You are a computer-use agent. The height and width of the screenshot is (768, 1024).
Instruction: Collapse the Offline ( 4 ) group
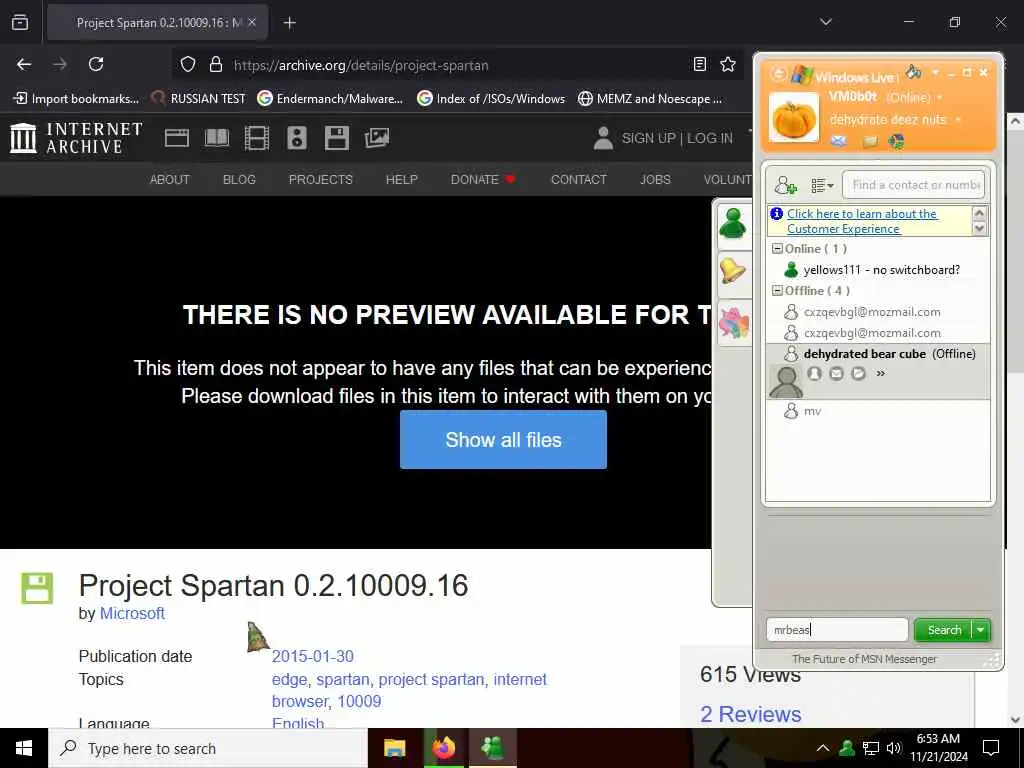pyautogui.click(x=777, y=291)
